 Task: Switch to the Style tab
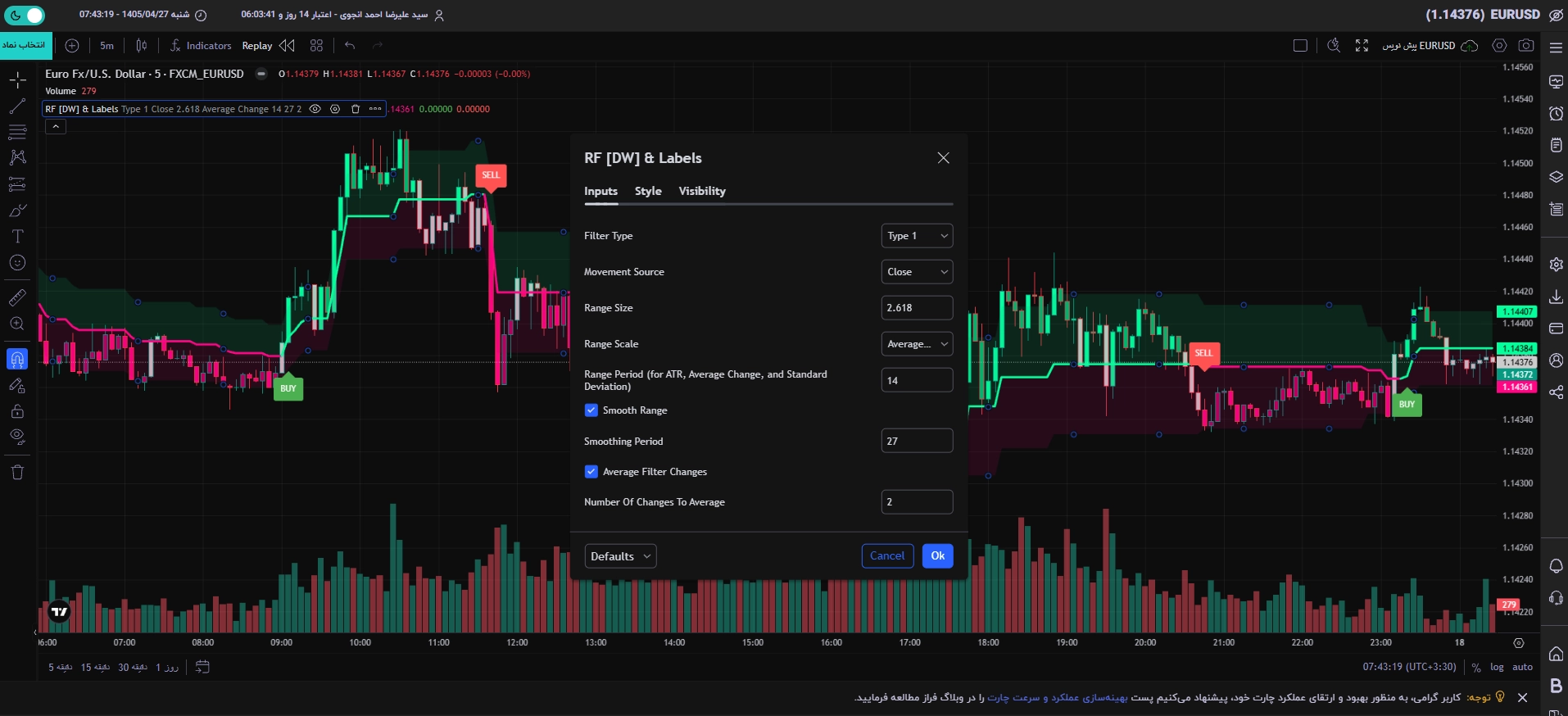point(648,191)
